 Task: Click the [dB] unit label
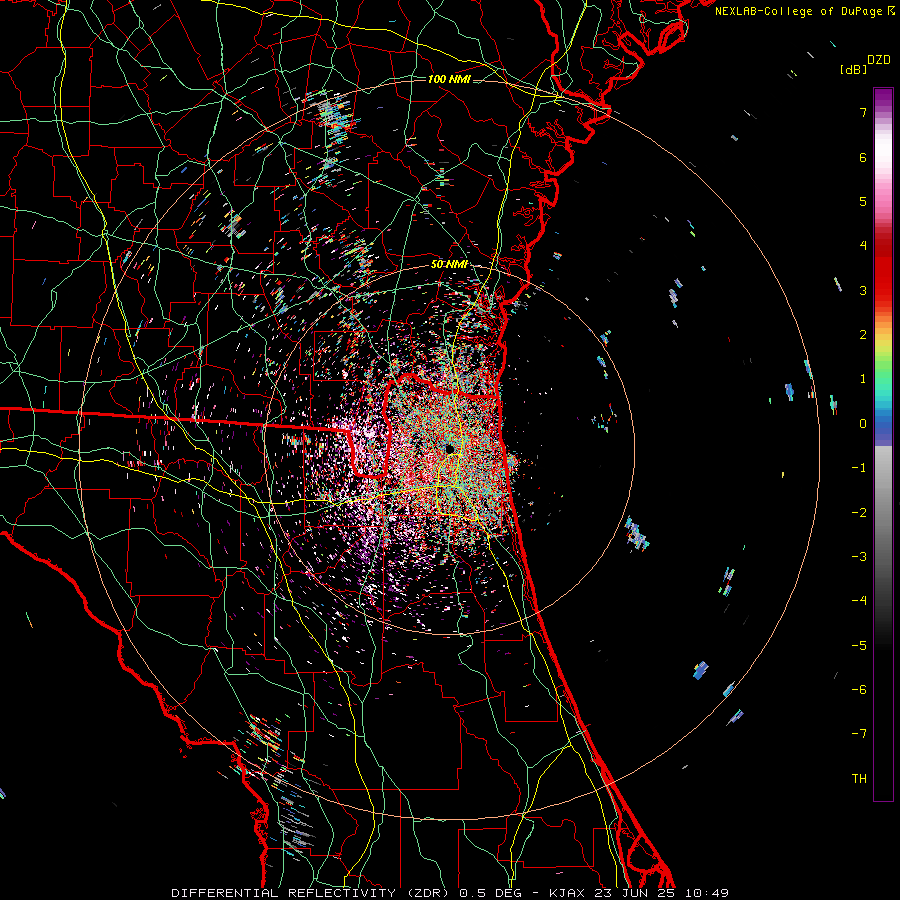[854, 69]
